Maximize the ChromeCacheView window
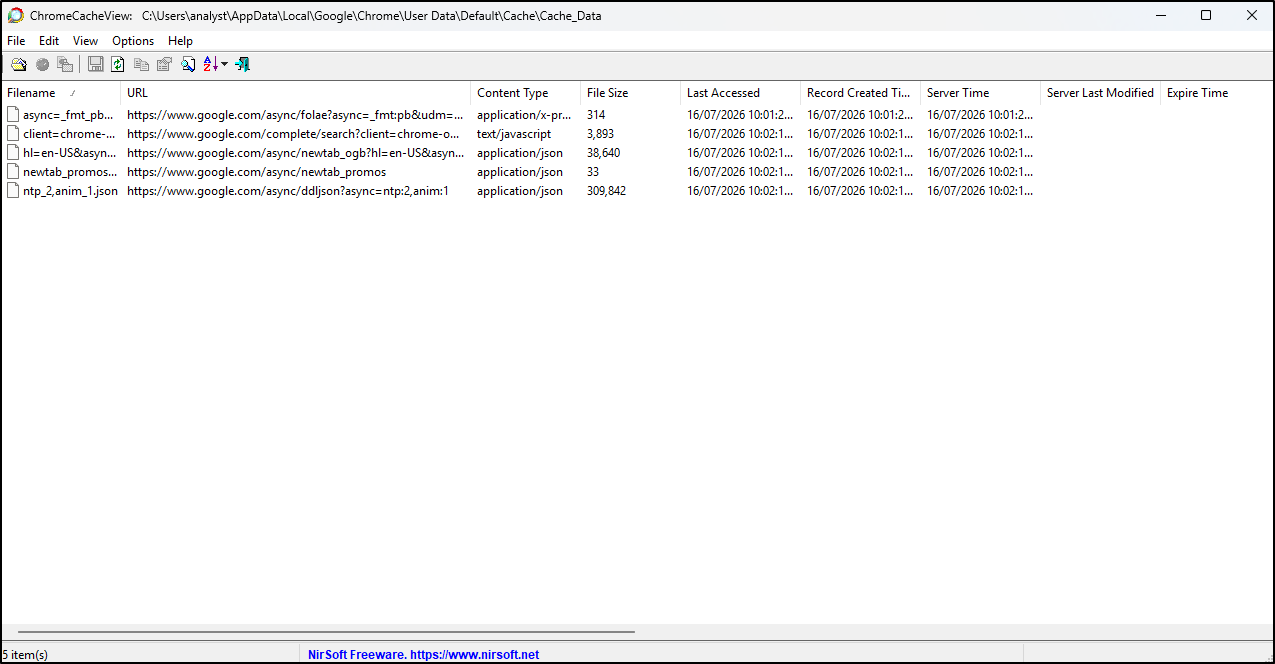Screen dimensions: 1275x664 pos(1206,15)
